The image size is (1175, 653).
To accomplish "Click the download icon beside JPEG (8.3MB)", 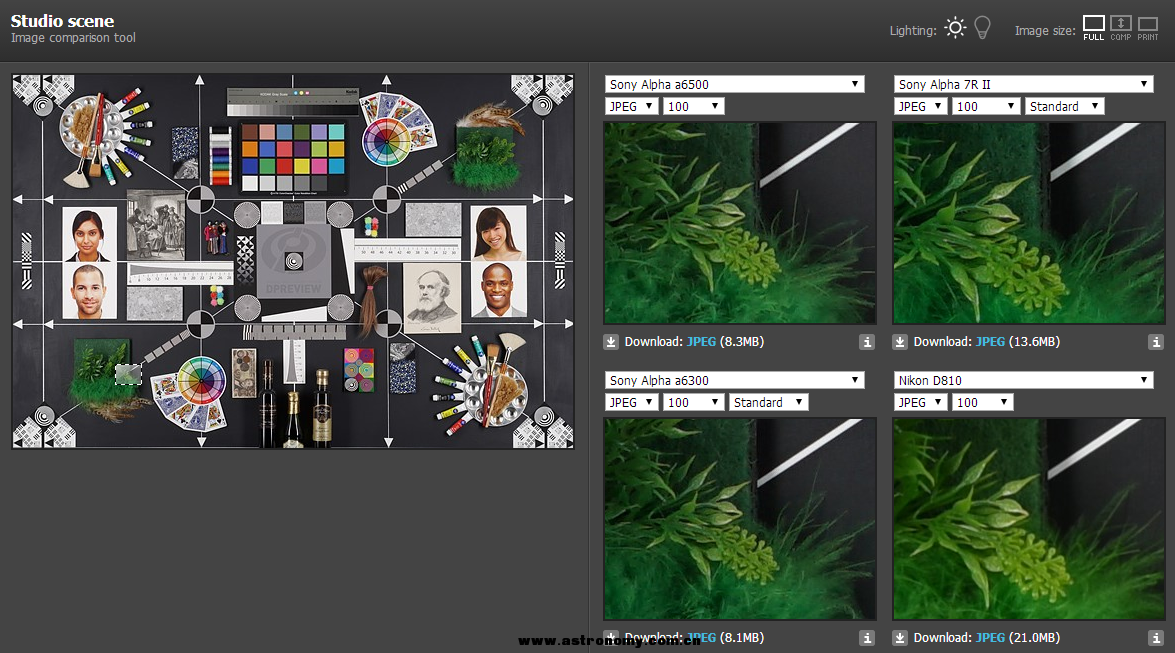I will 611,342.
